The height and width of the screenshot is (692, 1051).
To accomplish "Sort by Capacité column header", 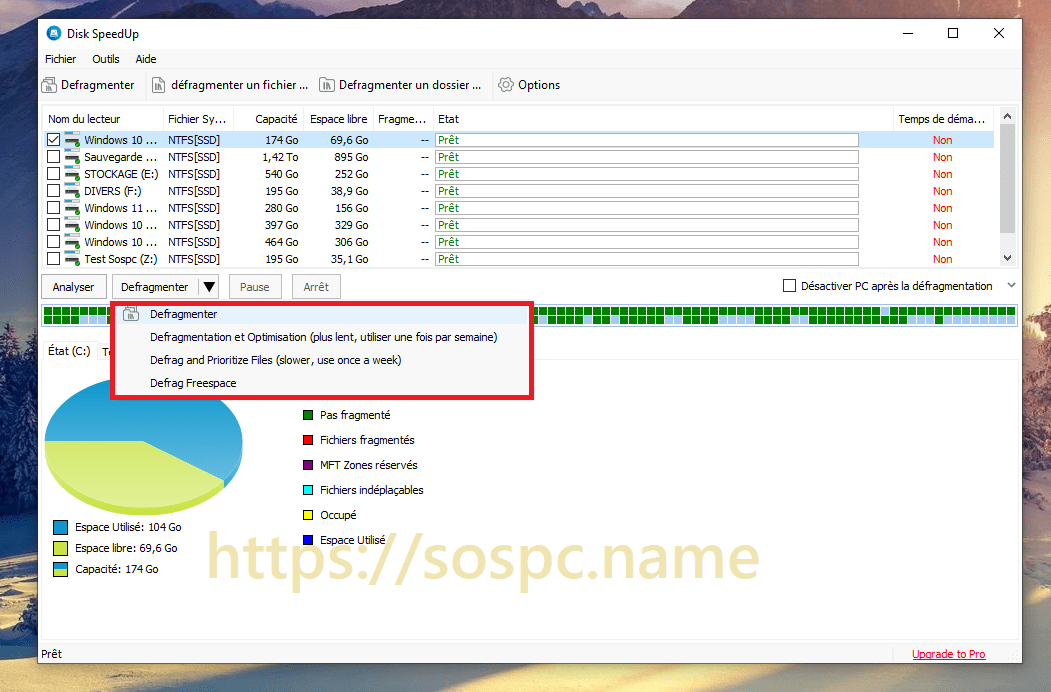I will [269, 119].
